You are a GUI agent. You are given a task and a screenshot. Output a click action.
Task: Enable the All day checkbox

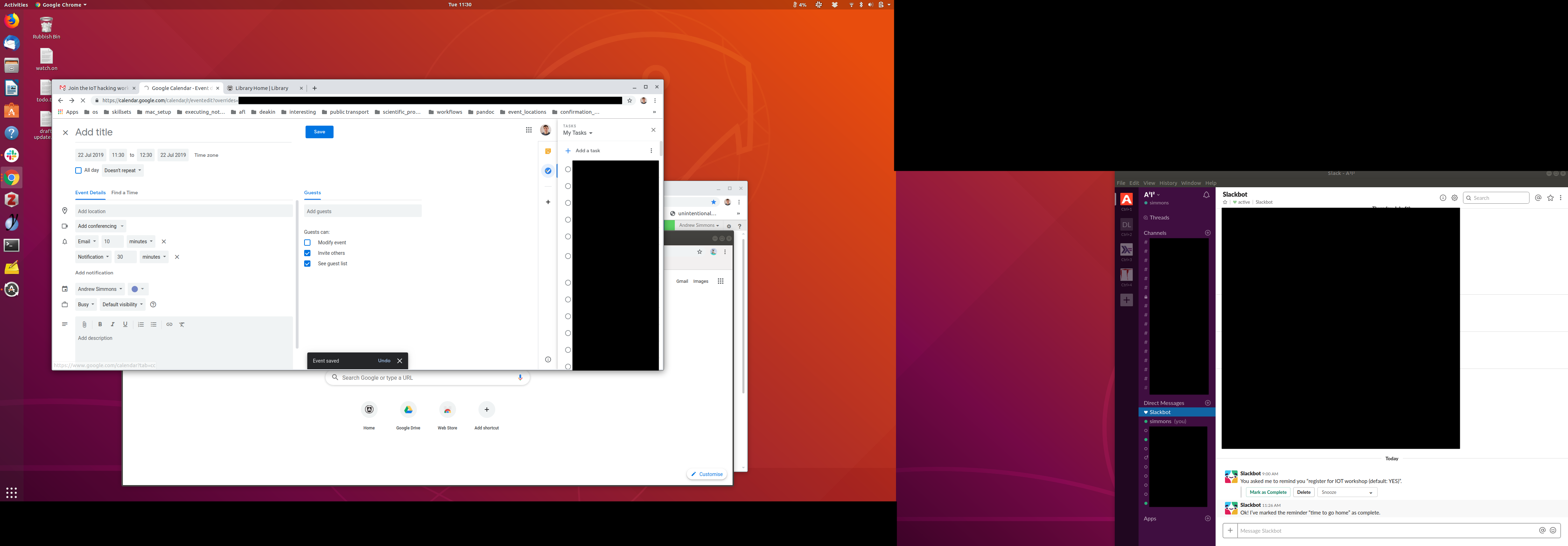click(78, 170)
